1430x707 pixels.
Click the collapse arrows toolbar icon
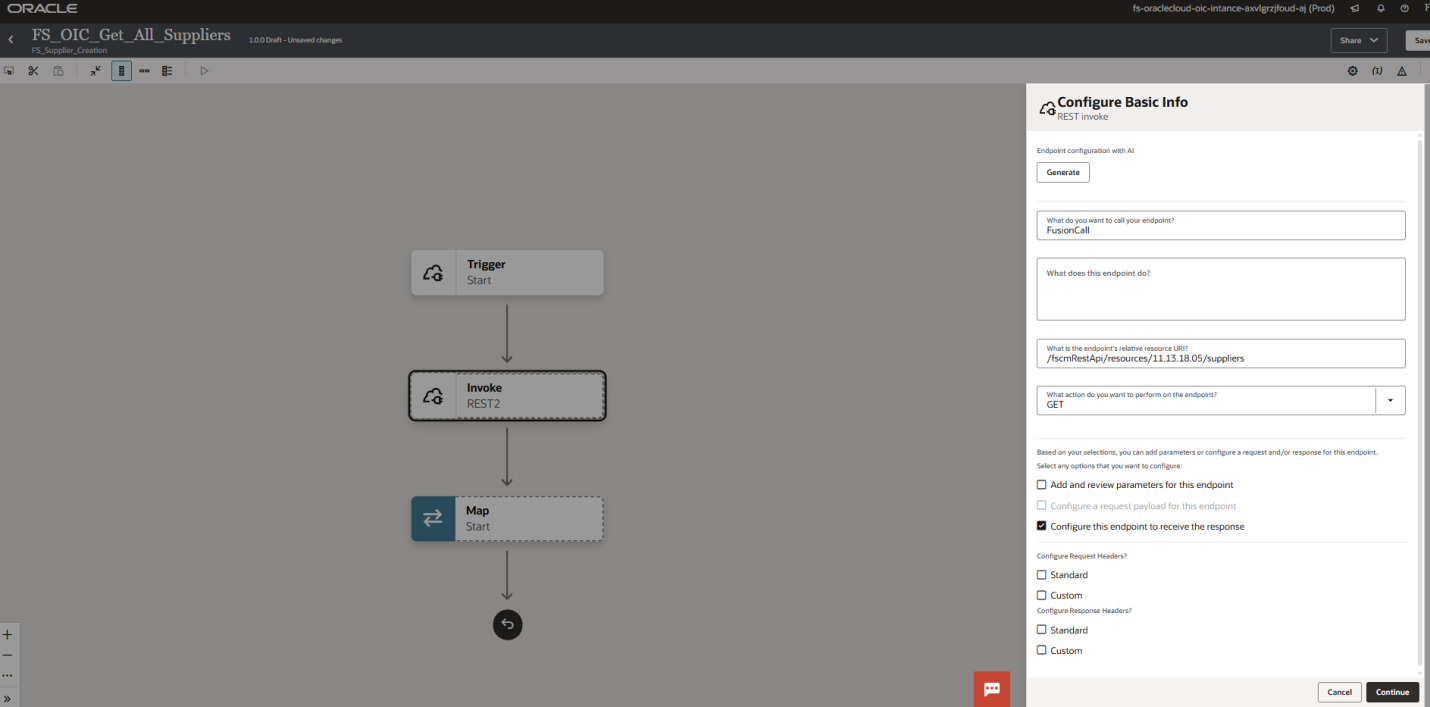95,71
